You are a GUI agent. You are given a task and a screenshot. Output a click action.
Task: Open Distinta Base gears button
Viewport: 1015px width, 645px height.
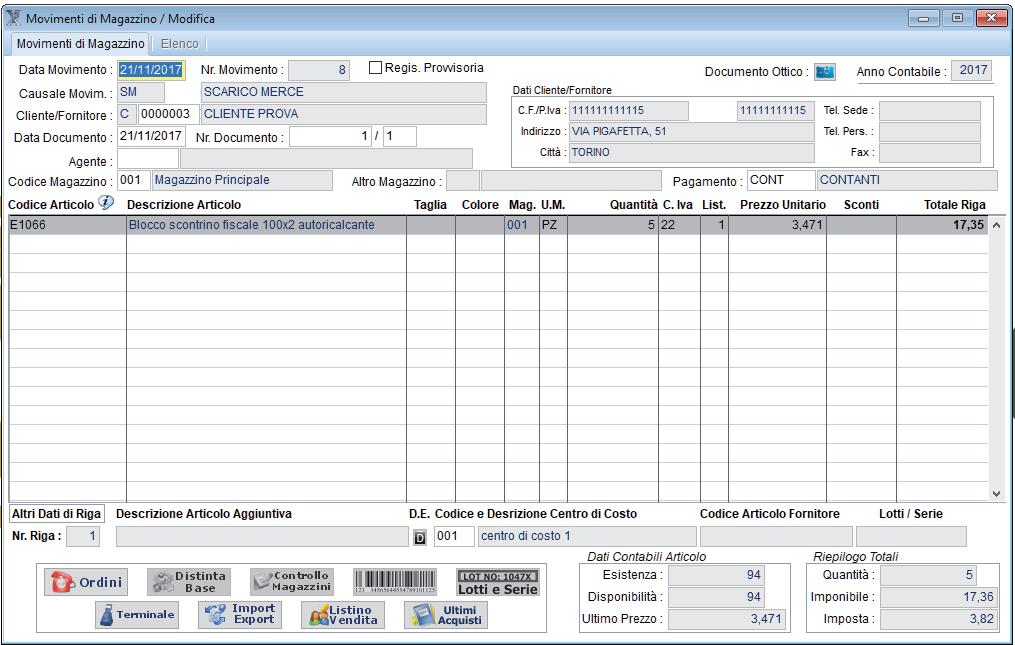pos(190,582)
